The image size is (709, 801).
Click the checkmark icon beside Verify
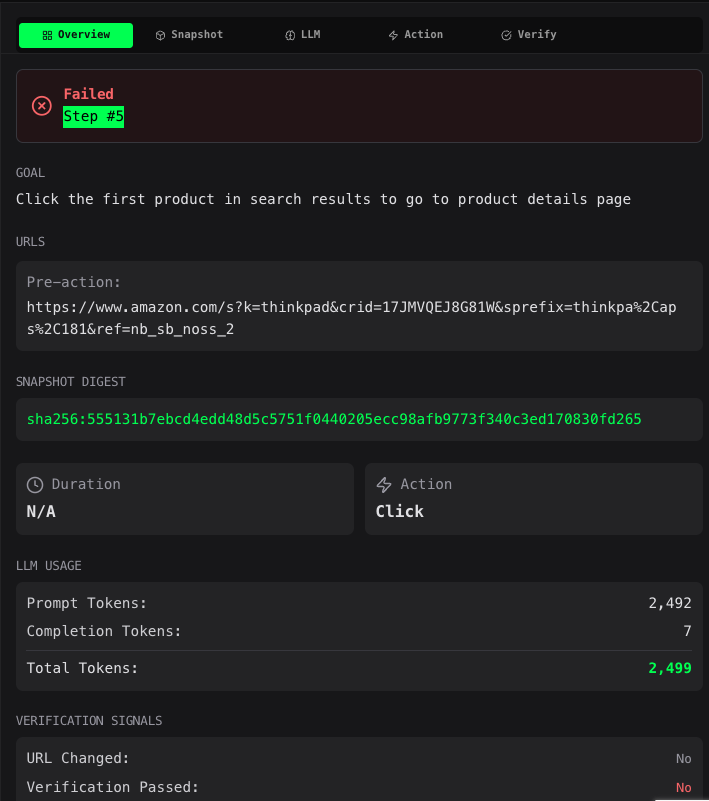tap(506, 35)
